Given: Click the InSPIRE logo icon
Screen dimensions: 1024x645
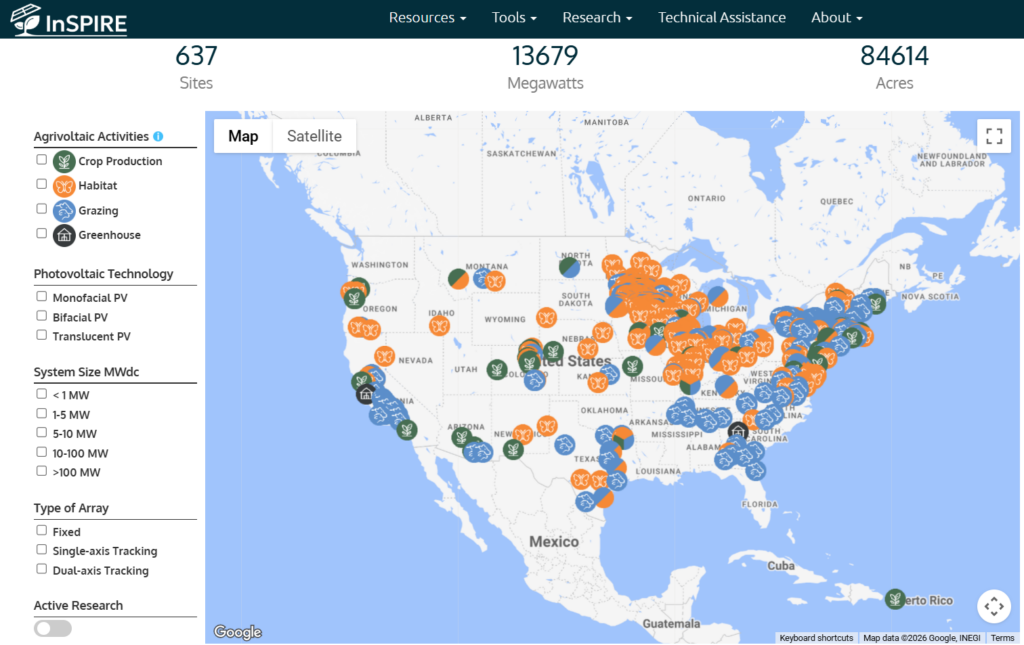Looking at the screenshot, I should tap(28, 18).
